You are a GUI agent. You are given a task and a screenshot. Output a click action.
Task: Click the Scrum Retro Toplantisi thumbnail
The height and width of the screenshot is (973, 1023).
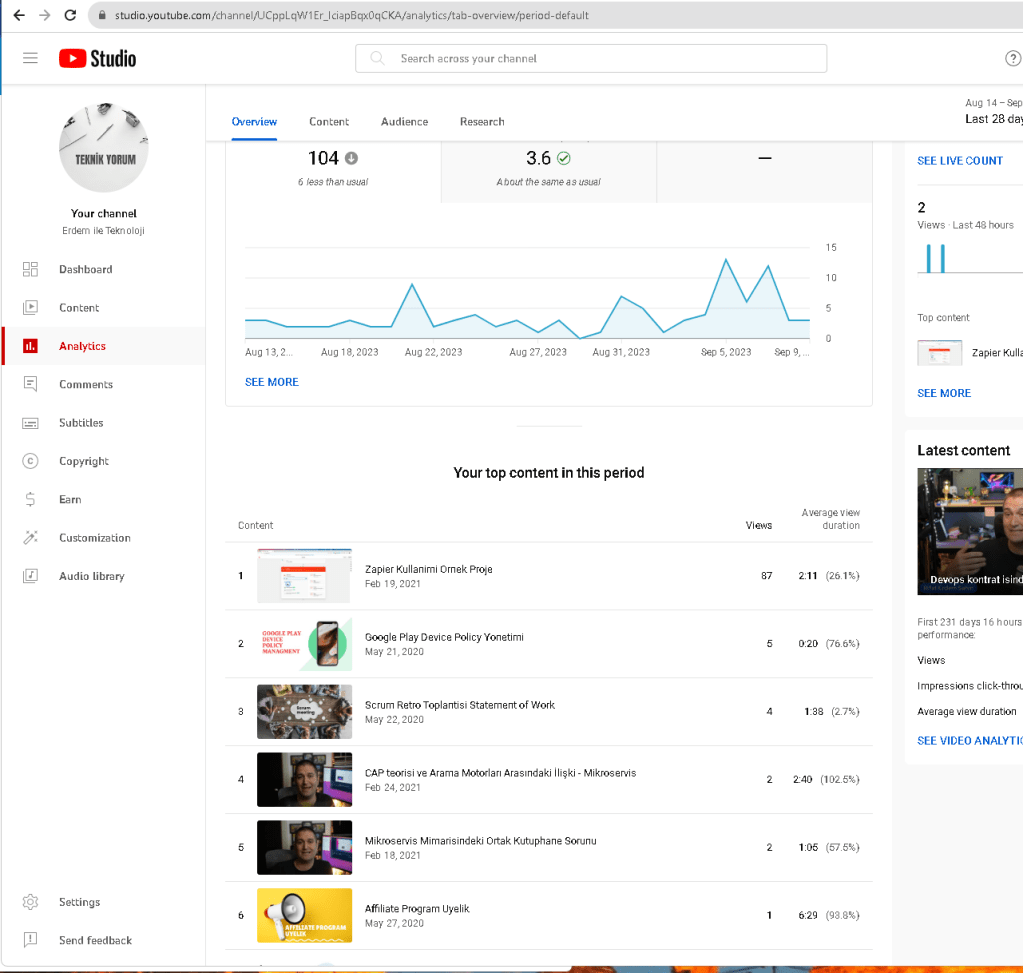click(x=304, y=711)
